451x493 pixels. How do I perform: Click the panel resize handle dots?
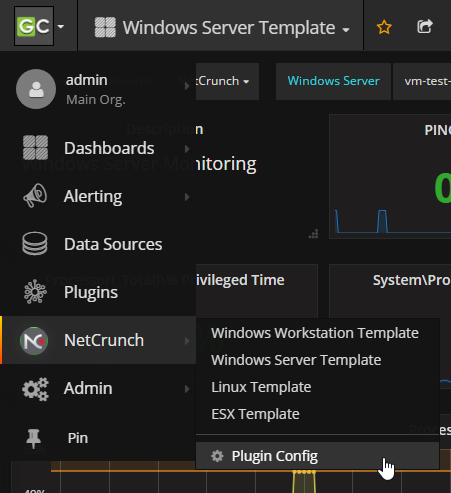pos(313,234)
